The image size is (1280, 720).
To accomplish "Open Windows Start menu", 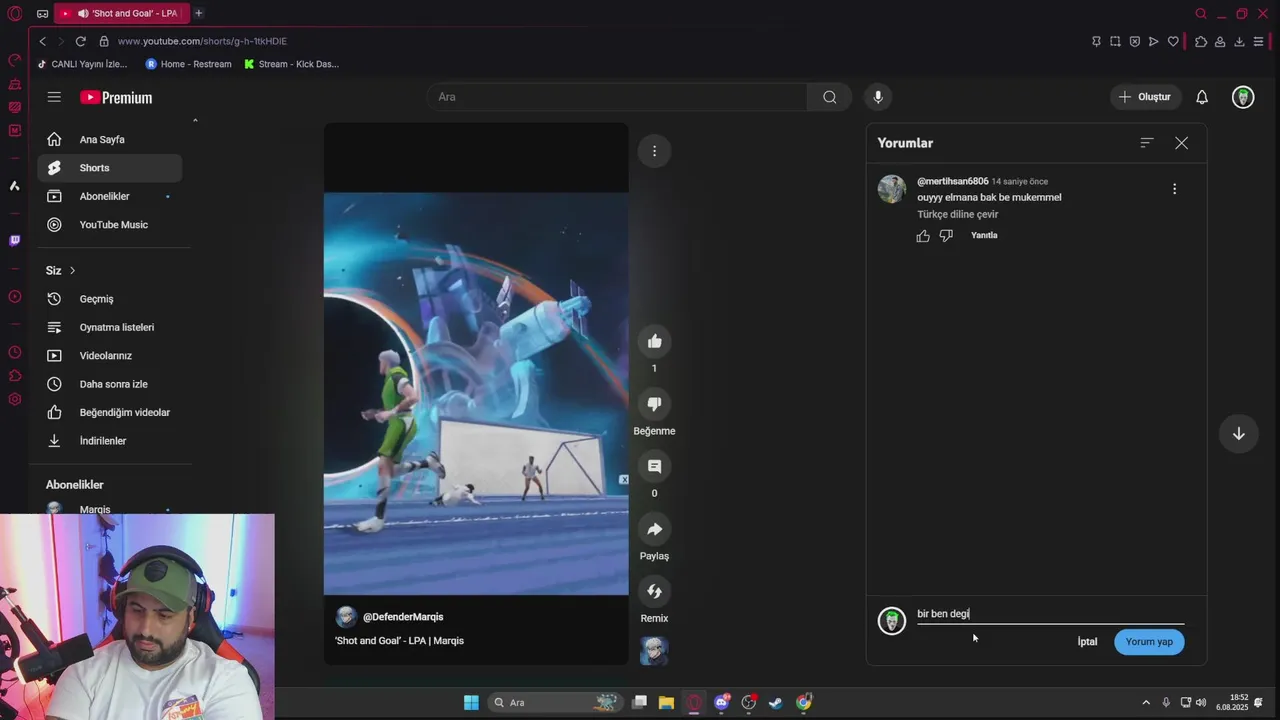I will point(471,702).
